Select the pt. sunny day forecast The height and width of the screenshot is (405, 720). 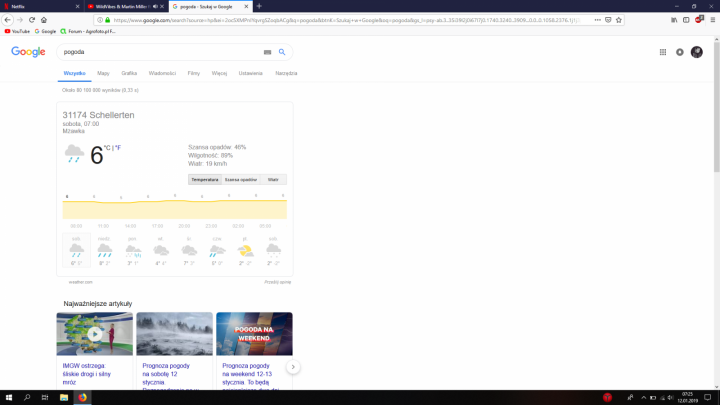(245, 250)
